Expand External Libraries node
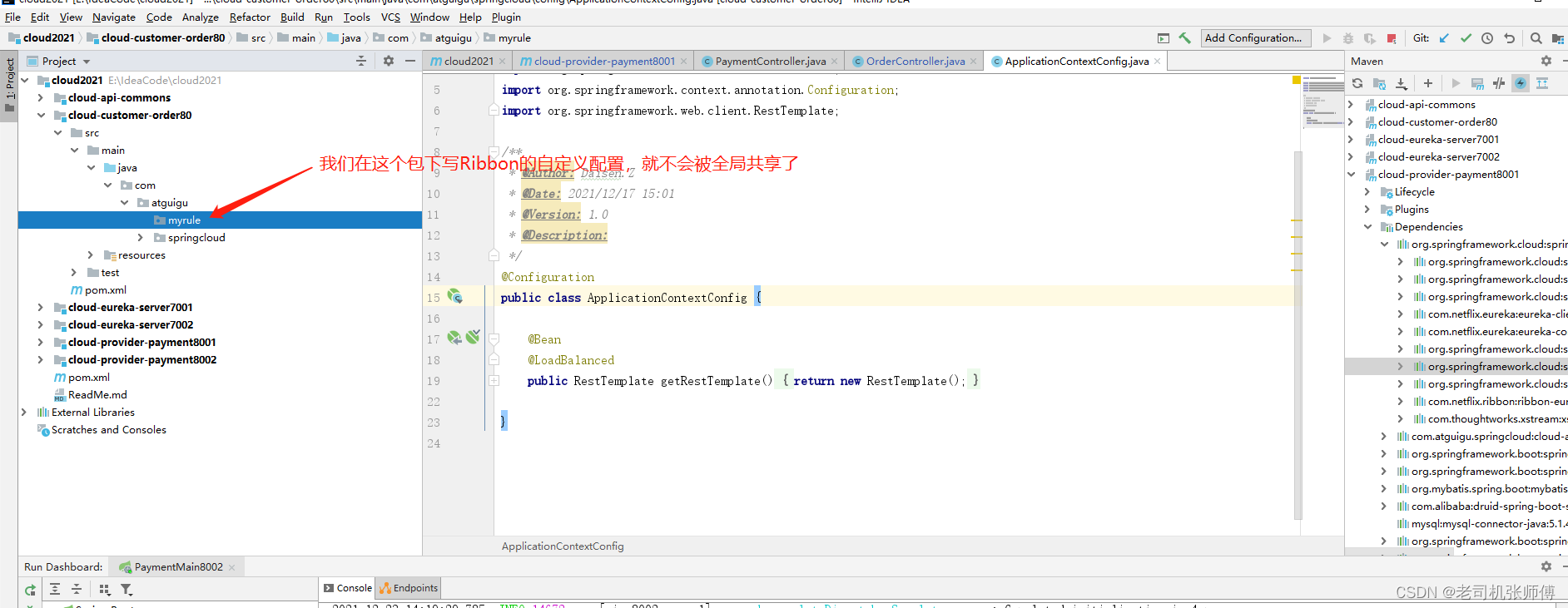The image size is (1568, 608). click(x=24, y=413)
